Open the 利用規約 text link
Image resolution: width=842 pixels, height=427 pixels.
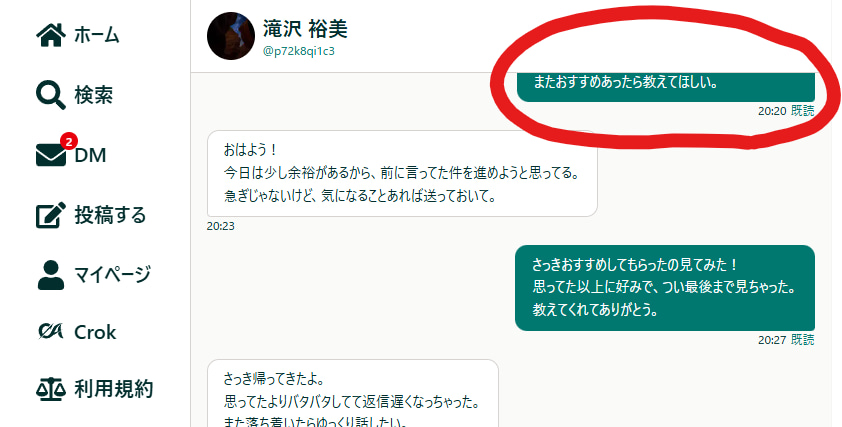click(x=114, y=389)
